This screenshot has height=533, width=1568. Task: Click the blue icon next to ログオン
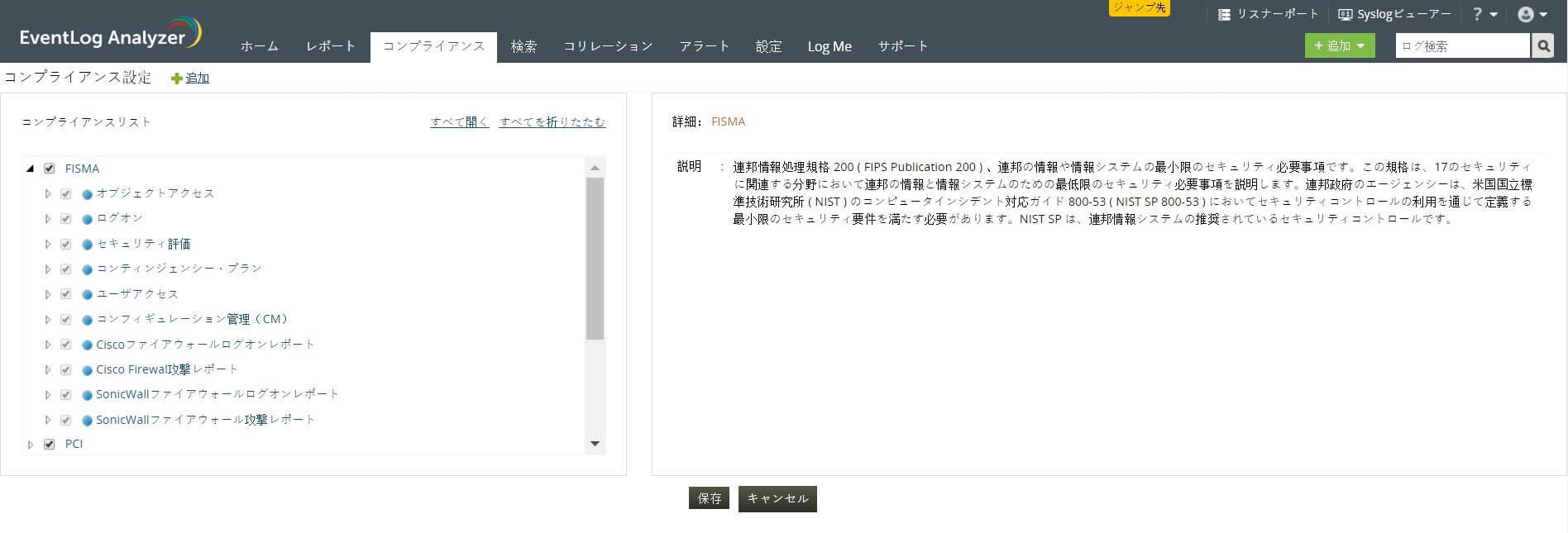click(x=87, y=220)
